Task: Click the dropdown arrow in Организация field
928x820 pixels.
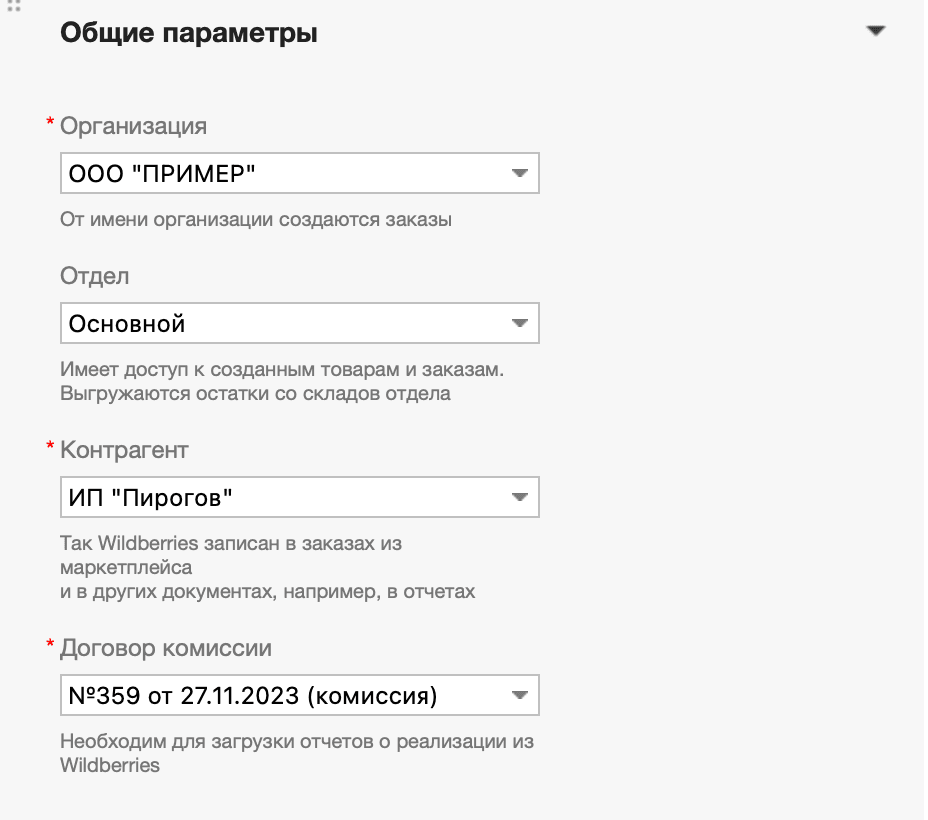Action: 520,172
